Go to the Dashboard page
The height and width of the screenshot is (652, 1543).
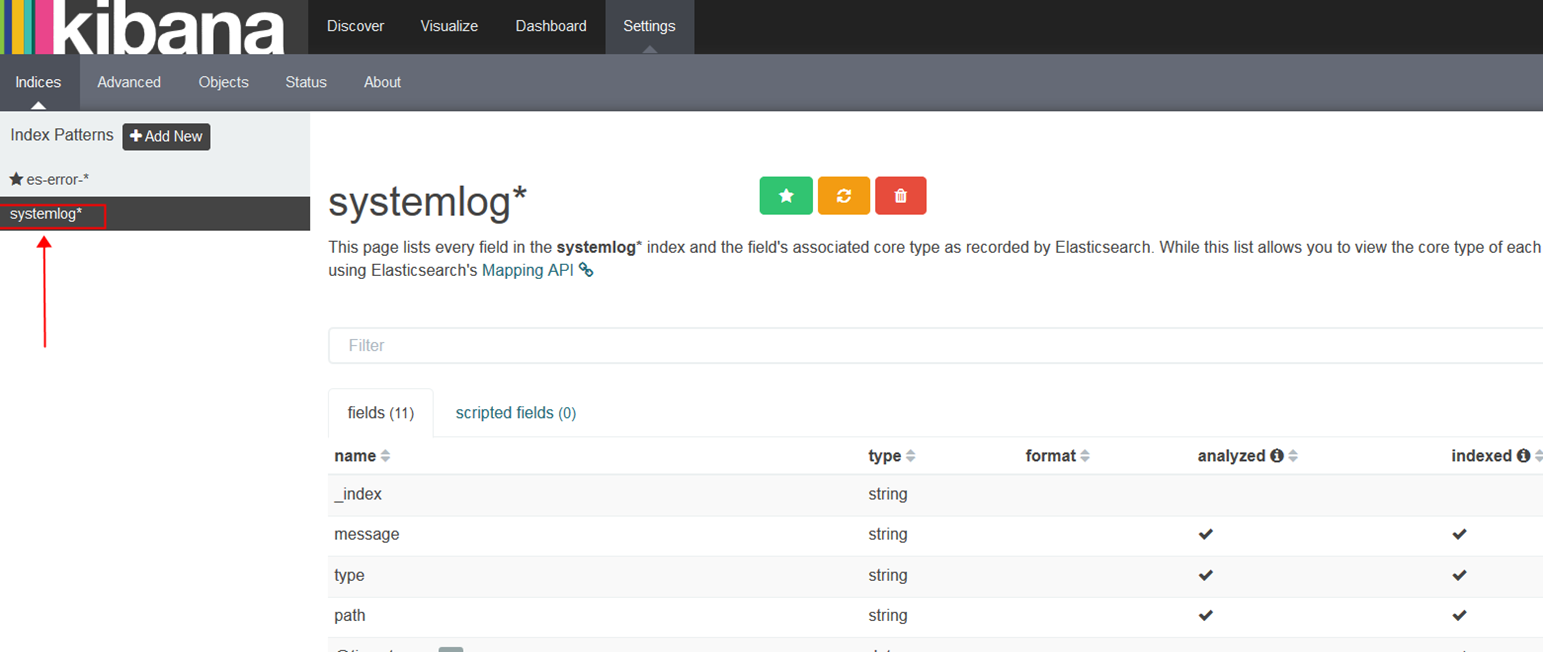pos(551,26)
